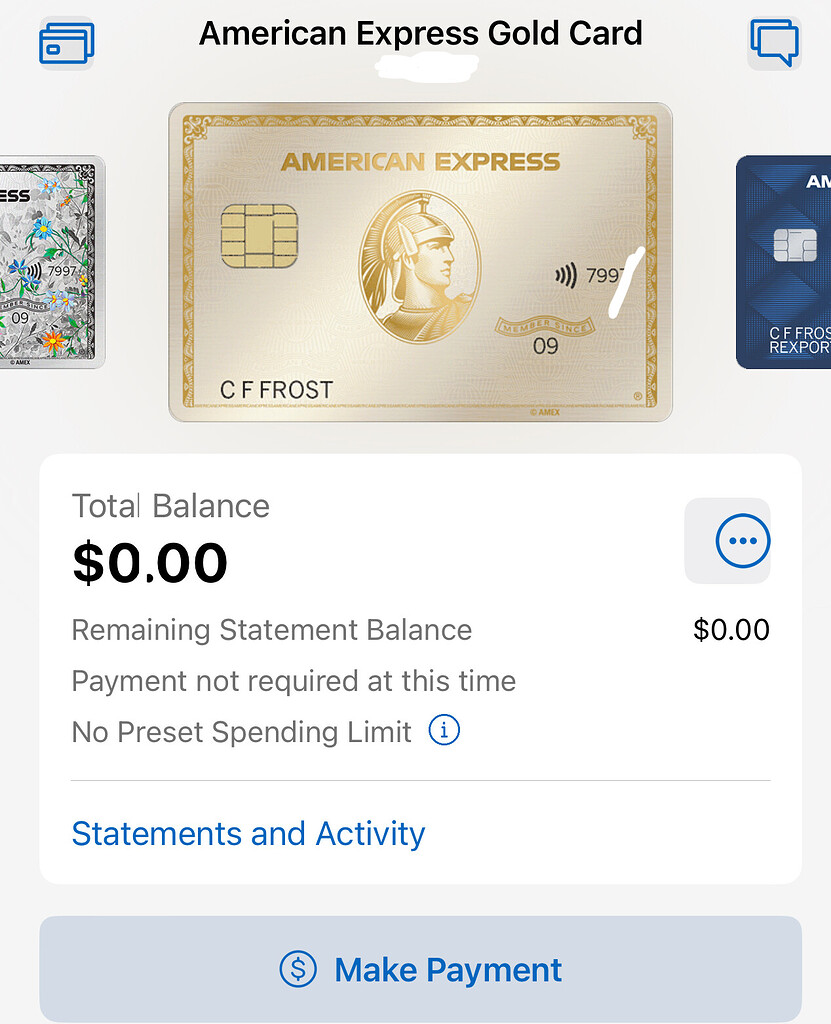This screenshot has width=831, height=1024.
Task: Tap the dollar sign icon in Make Payment
Action: click(x=297, y=969)
